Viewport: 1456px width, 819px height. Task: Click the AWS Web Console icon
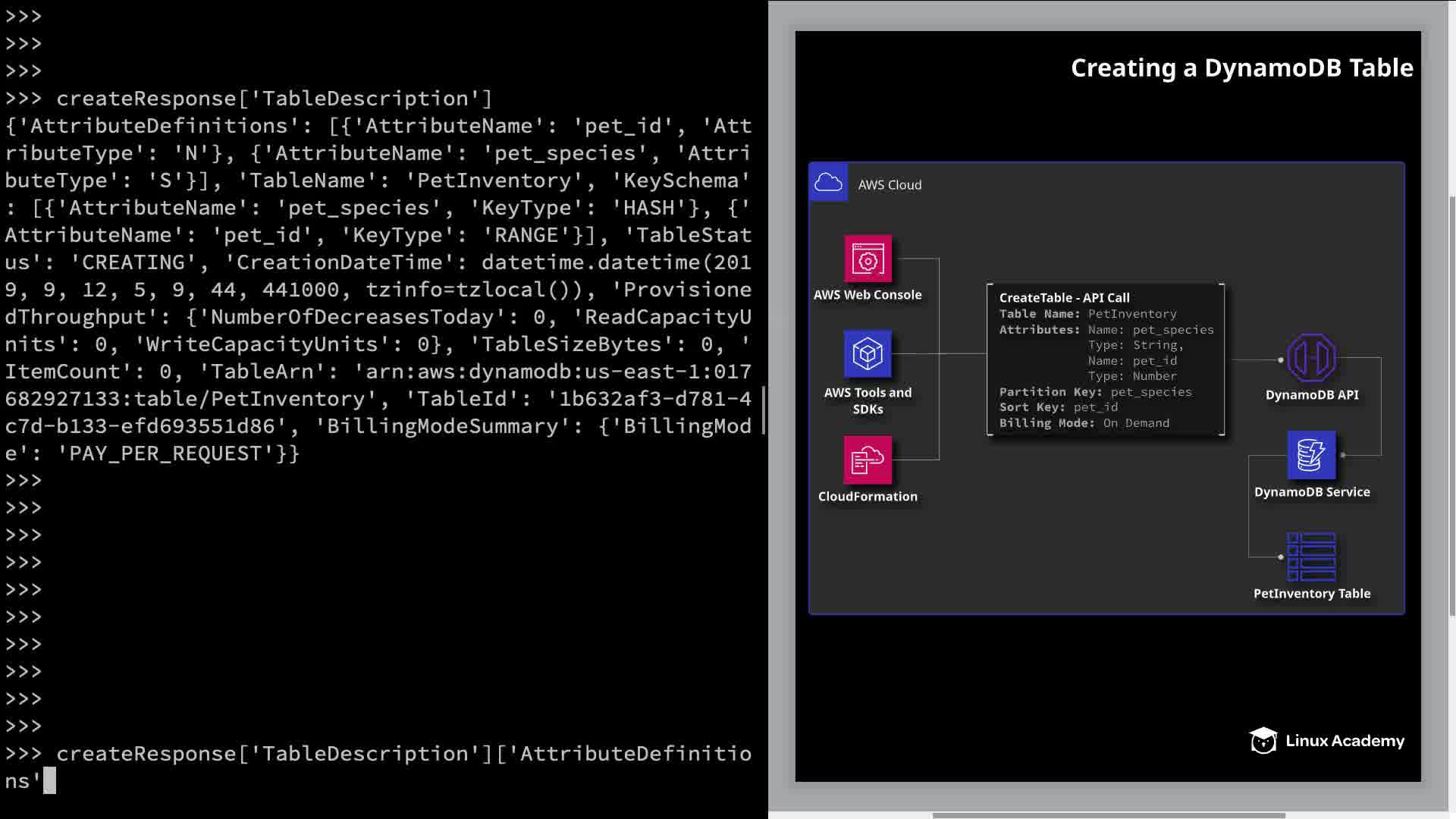point(868,259)
